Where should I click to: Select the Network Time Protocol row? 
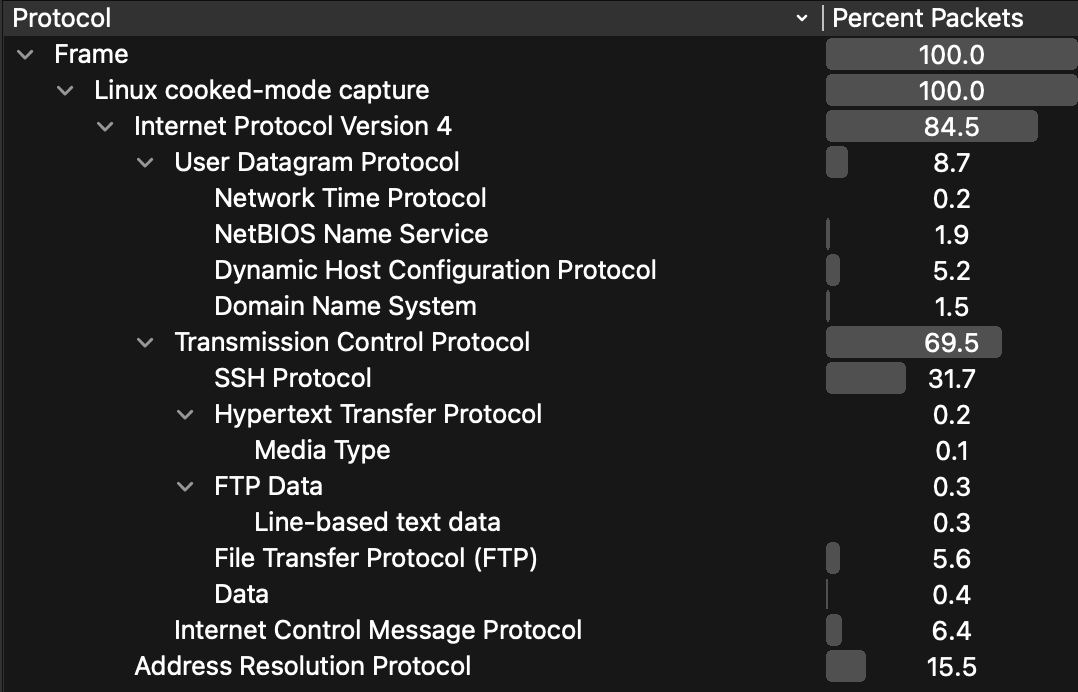(350, 199)
